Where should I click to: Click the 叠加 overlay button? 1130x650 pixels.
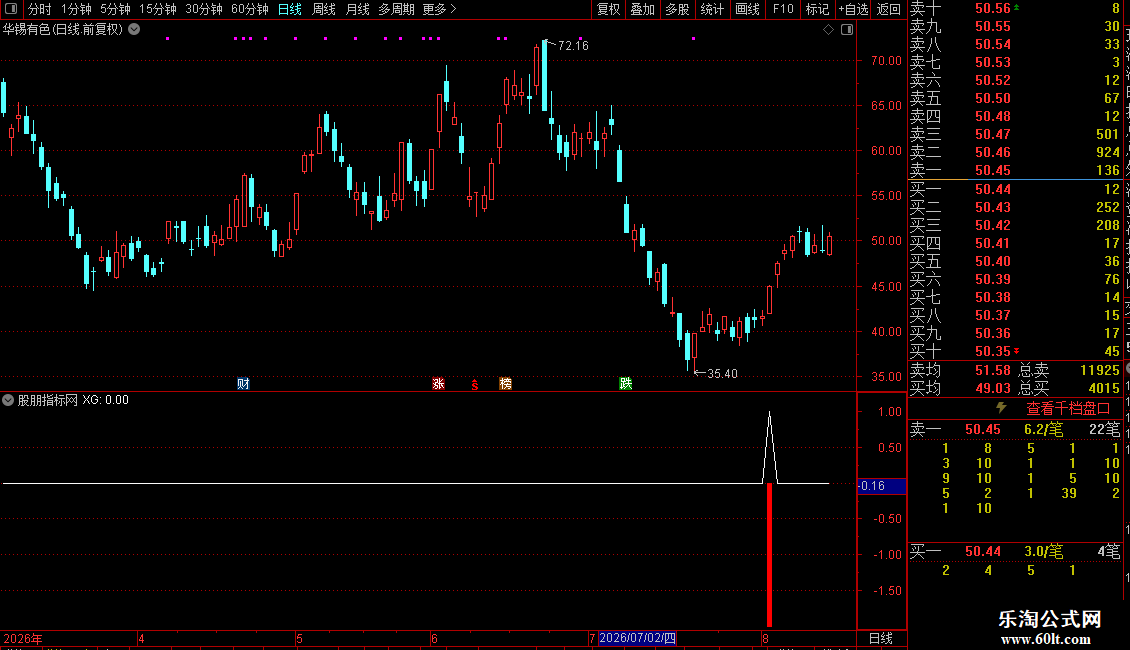click(x=642, y=9)
